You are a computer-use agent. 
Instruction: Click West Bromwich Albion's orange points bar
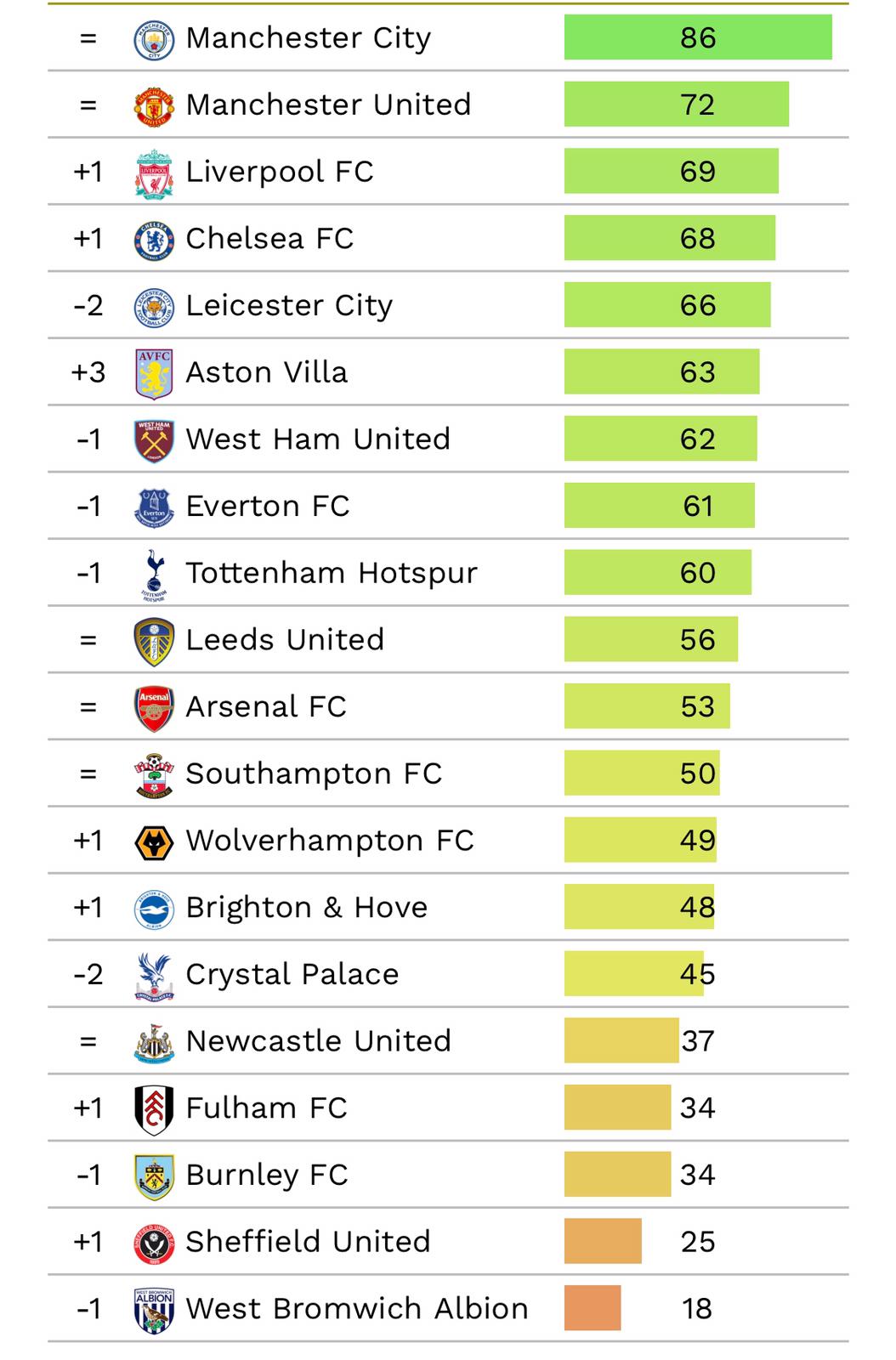coord(593,1309)
